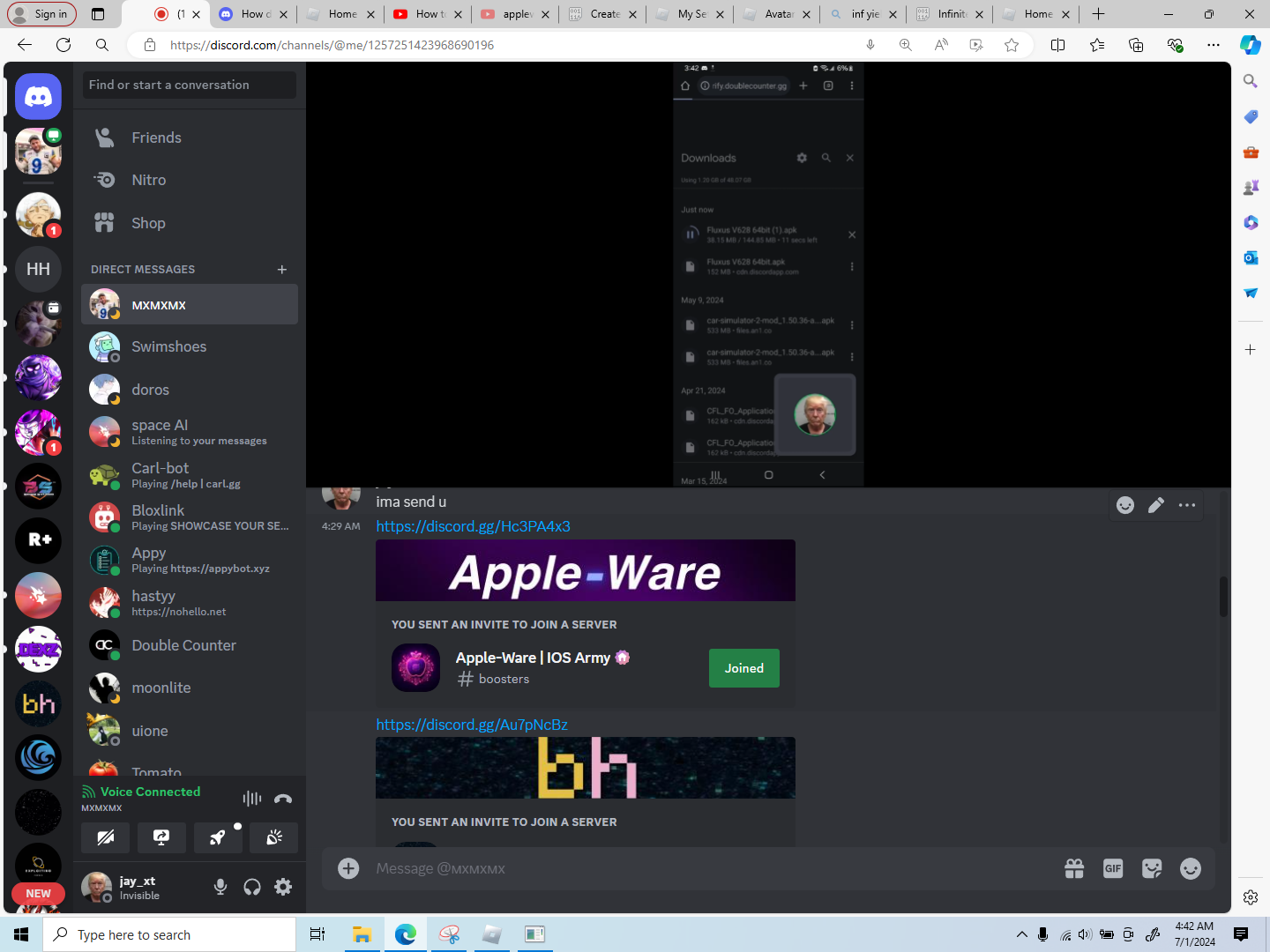Click 'Find or start a conversation' search box
The image size is (1270, 952).
click(190, 85)
